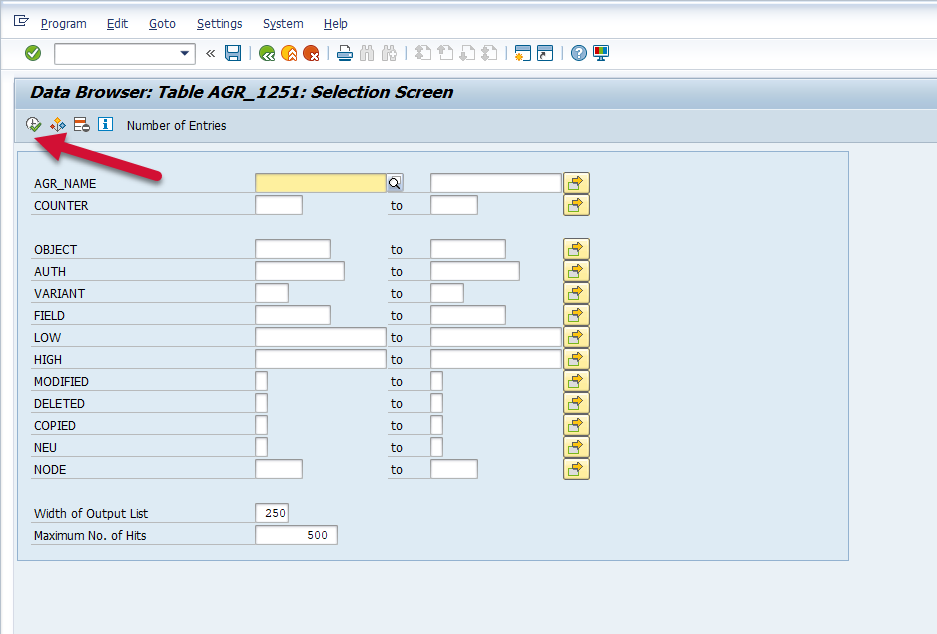Screen dimensions: 937x634
Task: Open Help via blue question mark icon
Action: point(579,53)
